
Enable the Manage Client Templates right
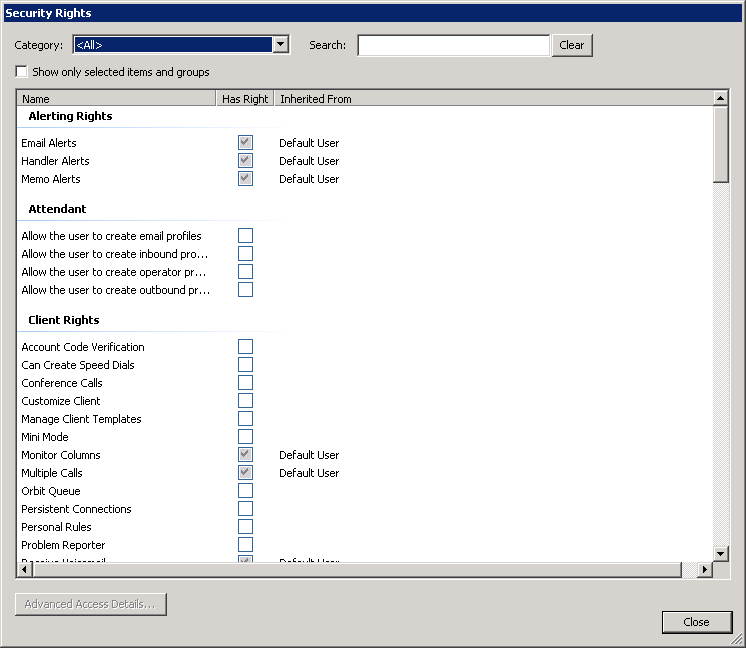pyautogui.click(x=245, y=419)
